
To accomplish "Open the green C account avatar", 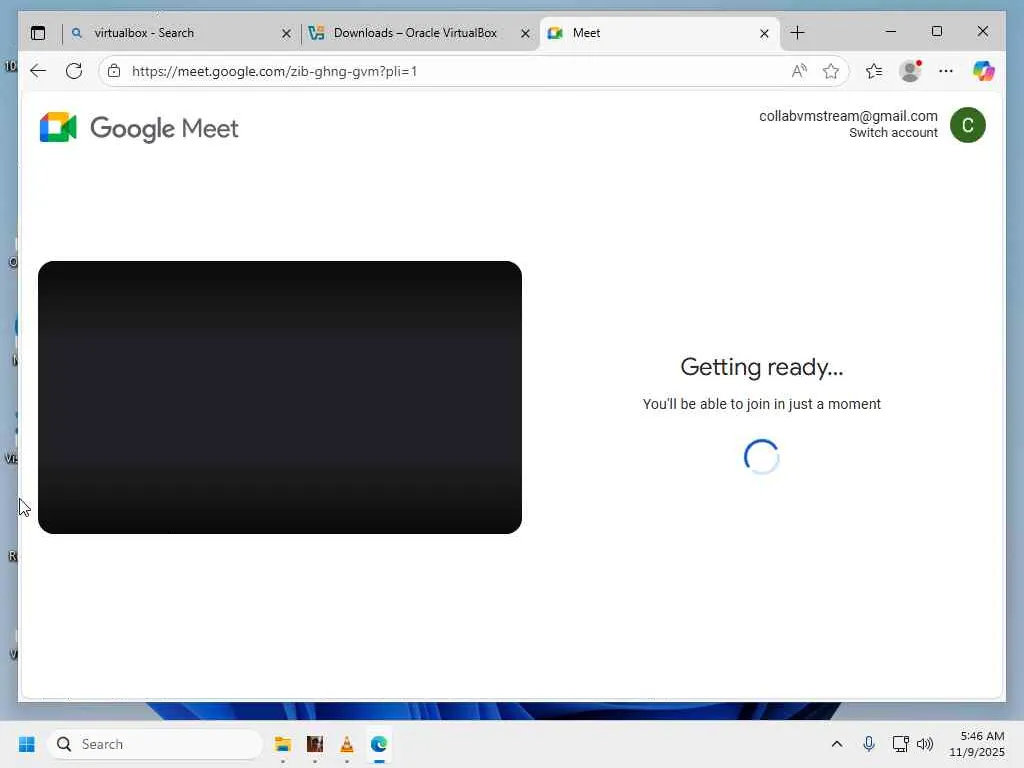I will coord(968,125).
